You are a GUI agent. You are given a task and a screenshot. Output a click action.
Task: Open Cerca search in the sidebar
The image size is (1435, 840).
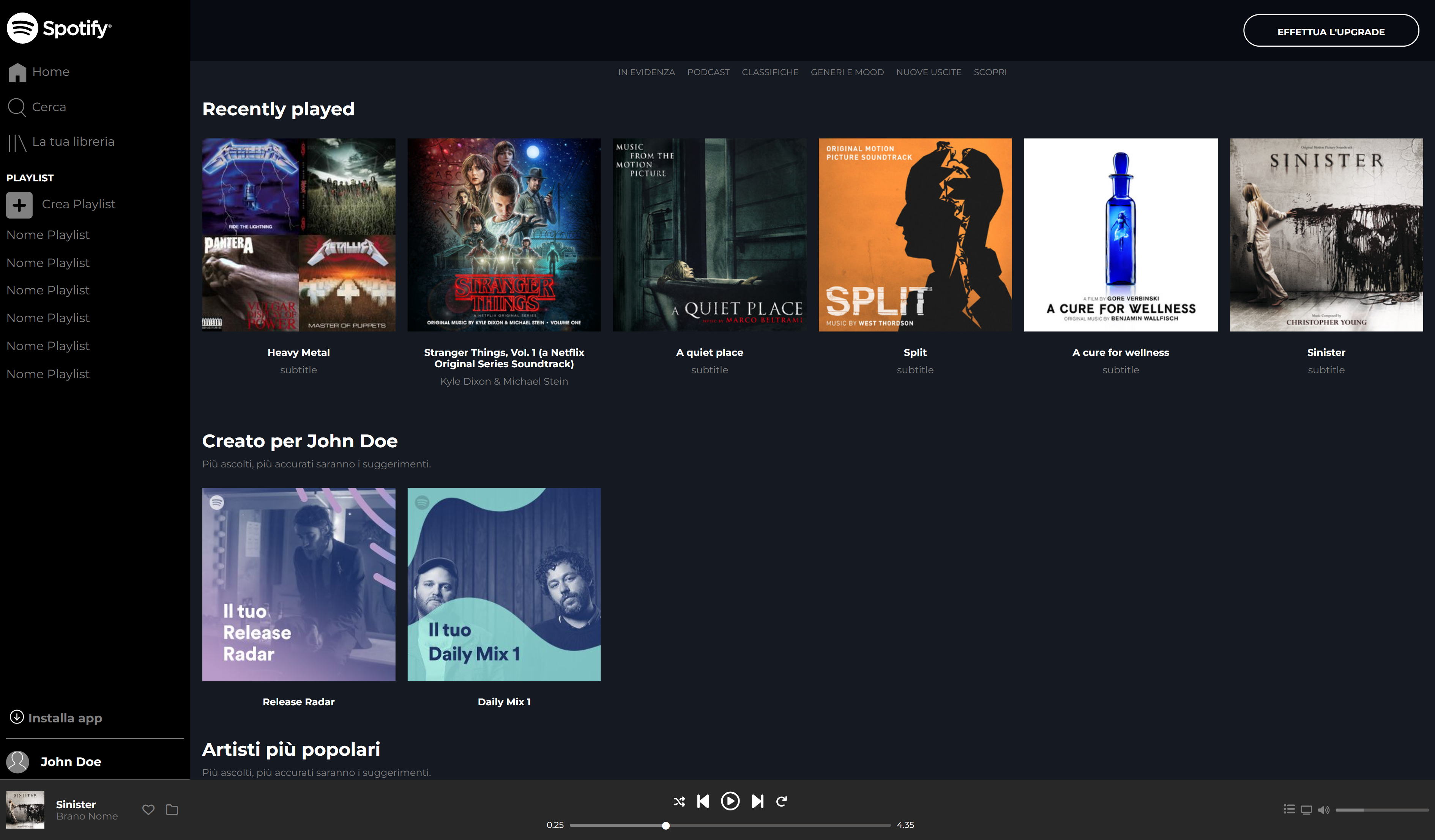point(37,107)
